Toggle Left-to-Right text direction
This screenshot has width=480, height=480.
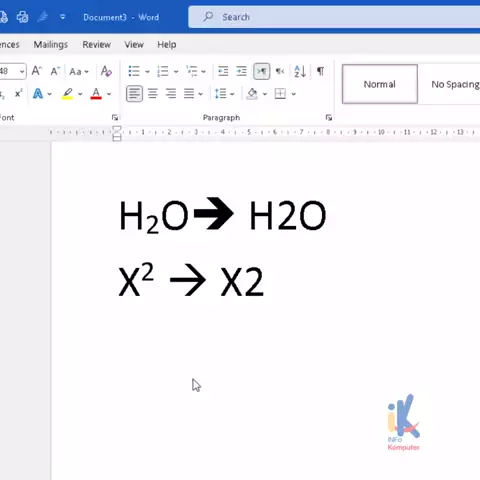click(262, 71)
